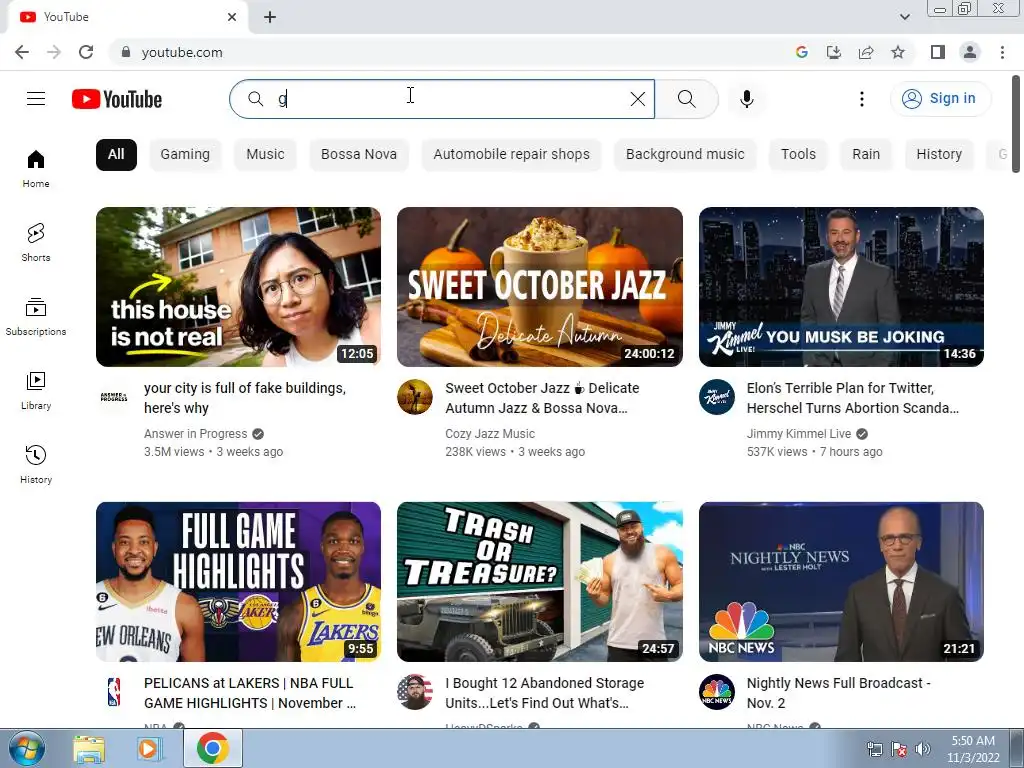
Task: Go to Home in the sidebar
Action: [36, 169]
